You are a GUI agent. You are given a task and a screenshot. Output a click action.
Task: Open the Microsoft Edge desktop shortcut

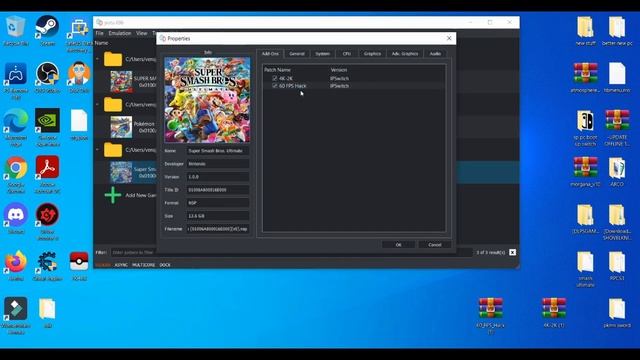(16, 128)
